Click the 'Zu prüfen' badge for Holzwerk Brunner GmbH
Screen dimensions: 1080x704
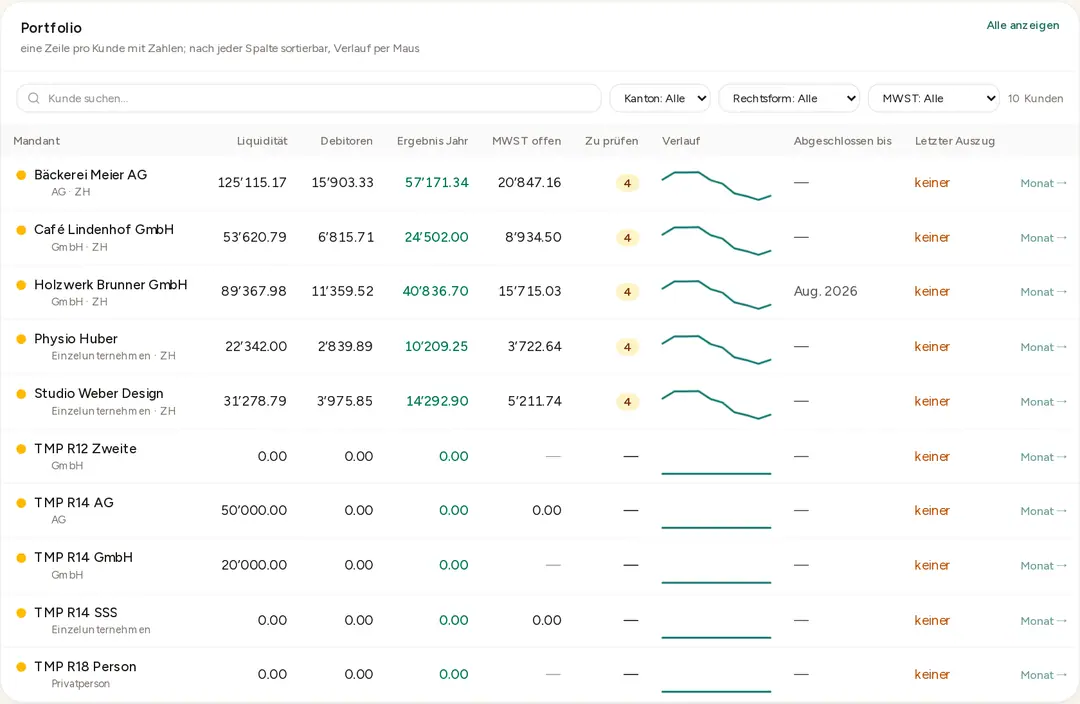pos(627,292)
